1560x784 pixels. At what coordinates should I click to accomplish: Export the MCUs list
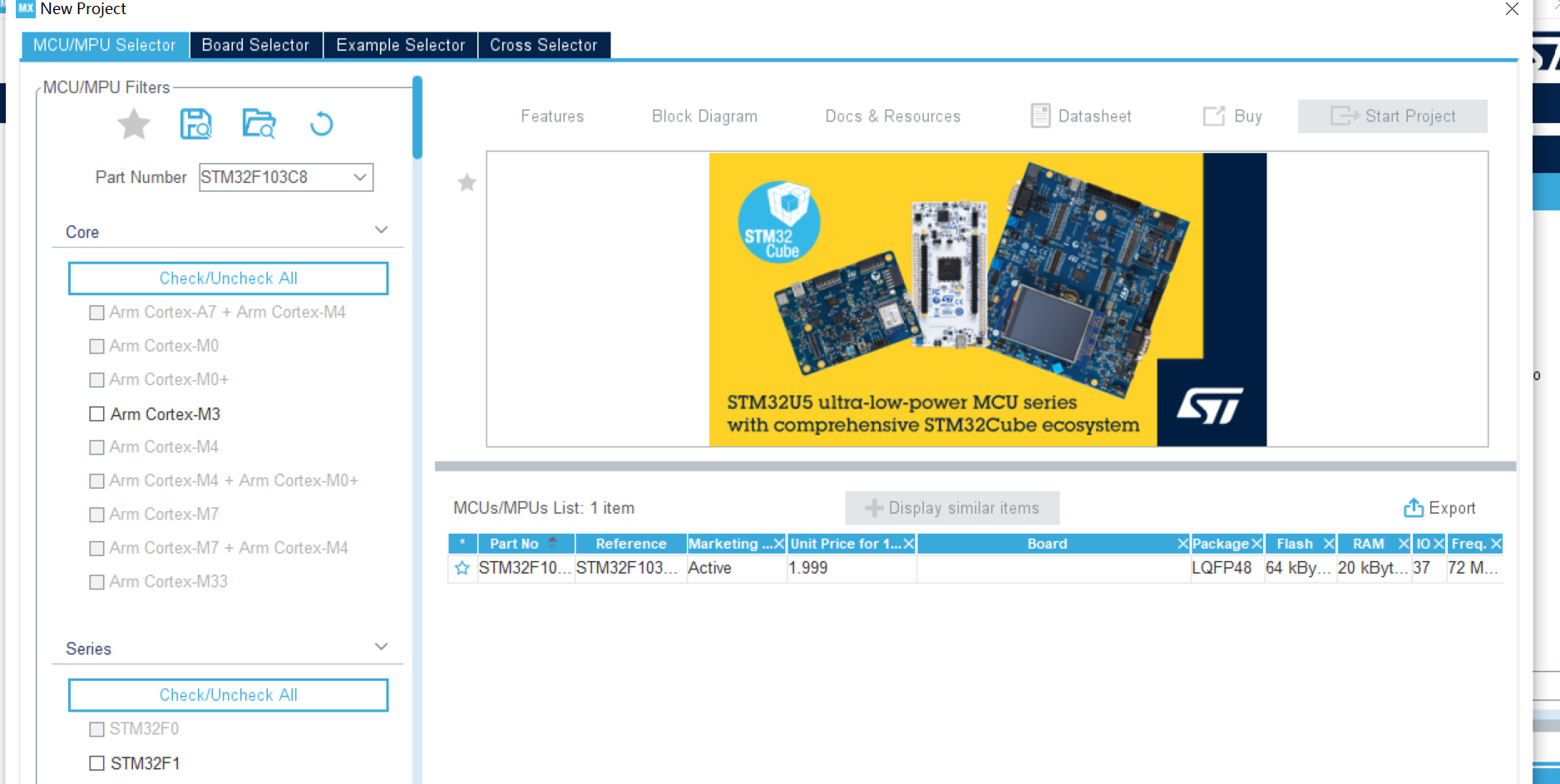tap(1439, 507)
